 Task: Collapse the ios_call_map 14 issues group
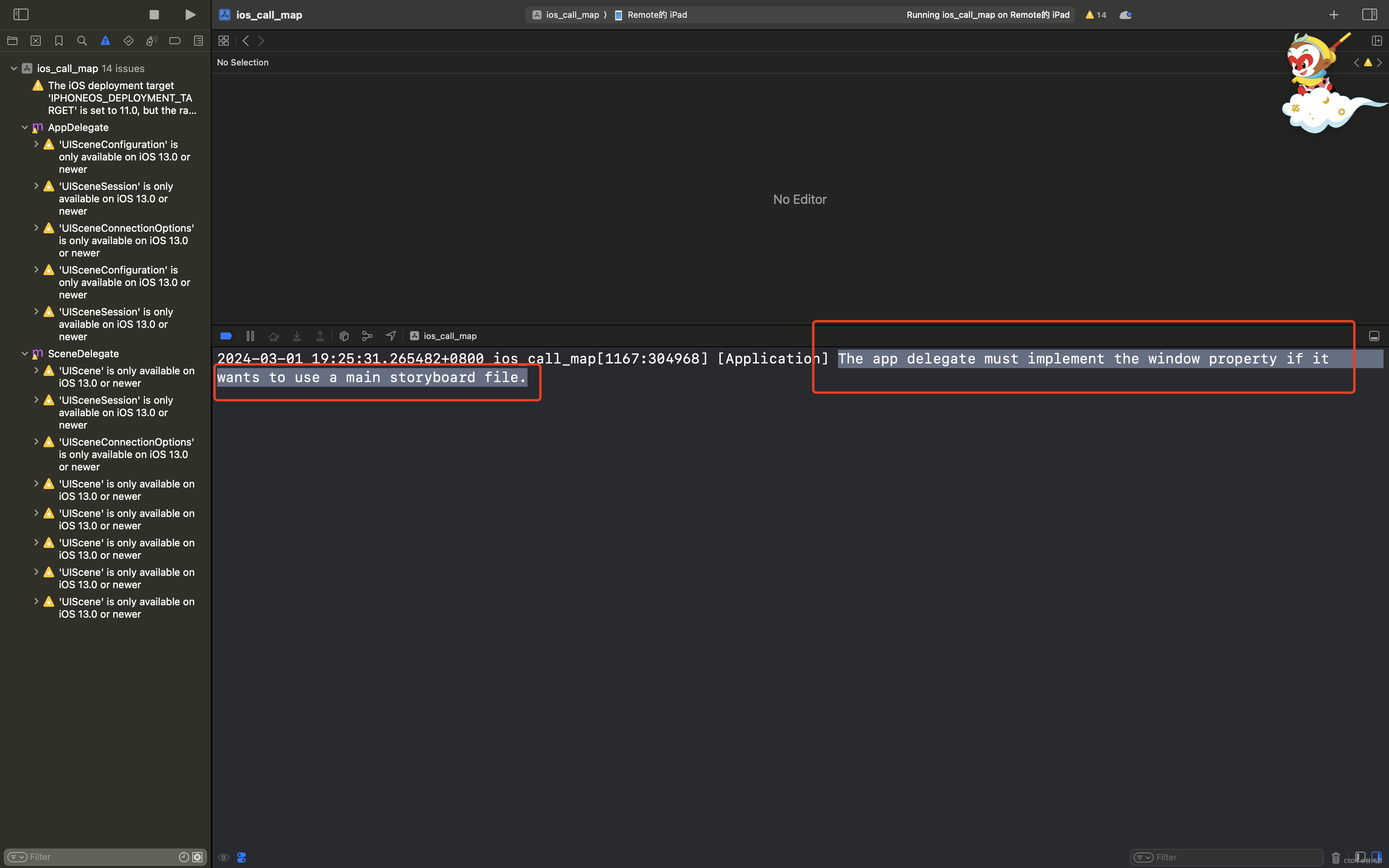14,68
